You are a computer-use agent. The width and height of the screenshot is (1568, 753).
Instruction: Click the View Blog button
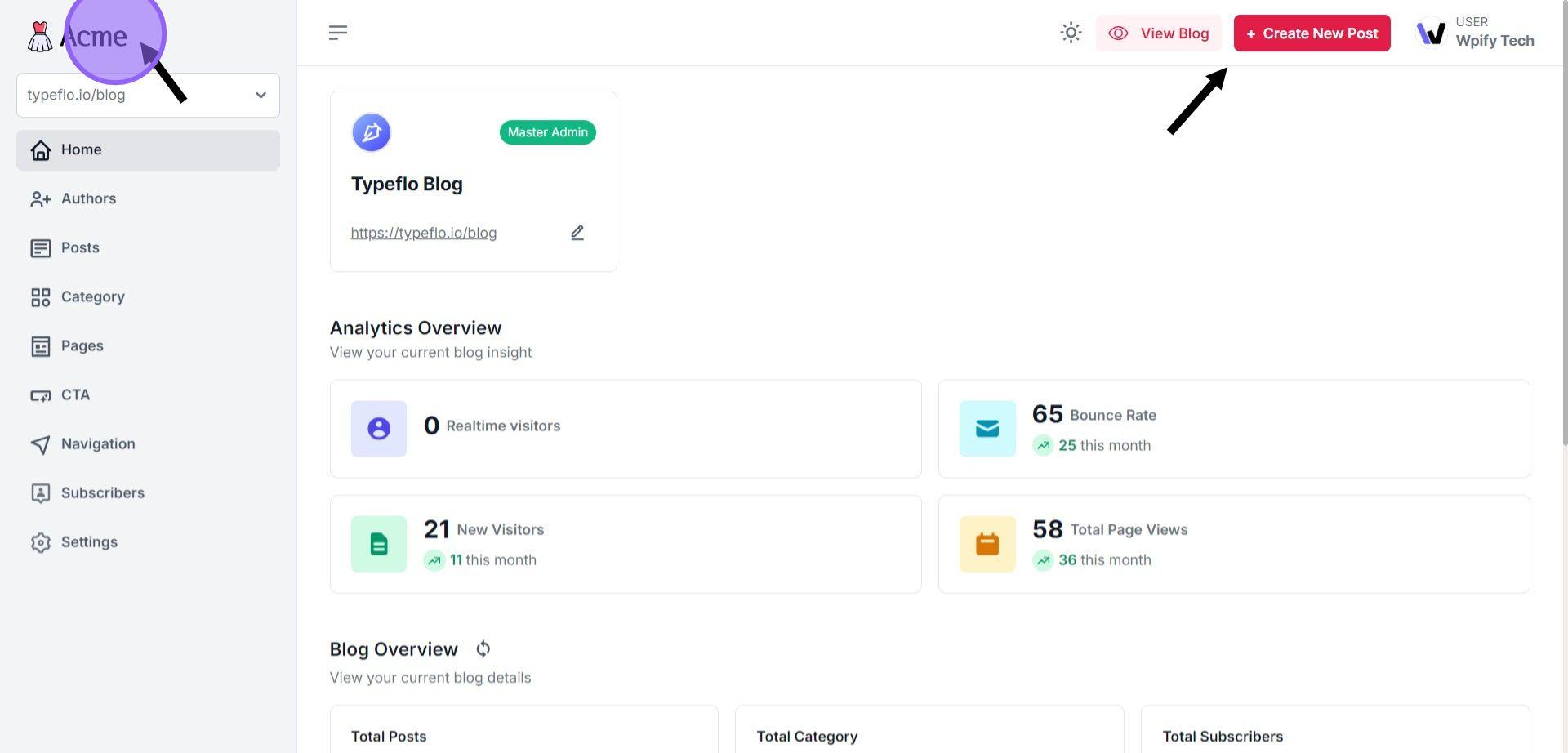(1158, 33)
